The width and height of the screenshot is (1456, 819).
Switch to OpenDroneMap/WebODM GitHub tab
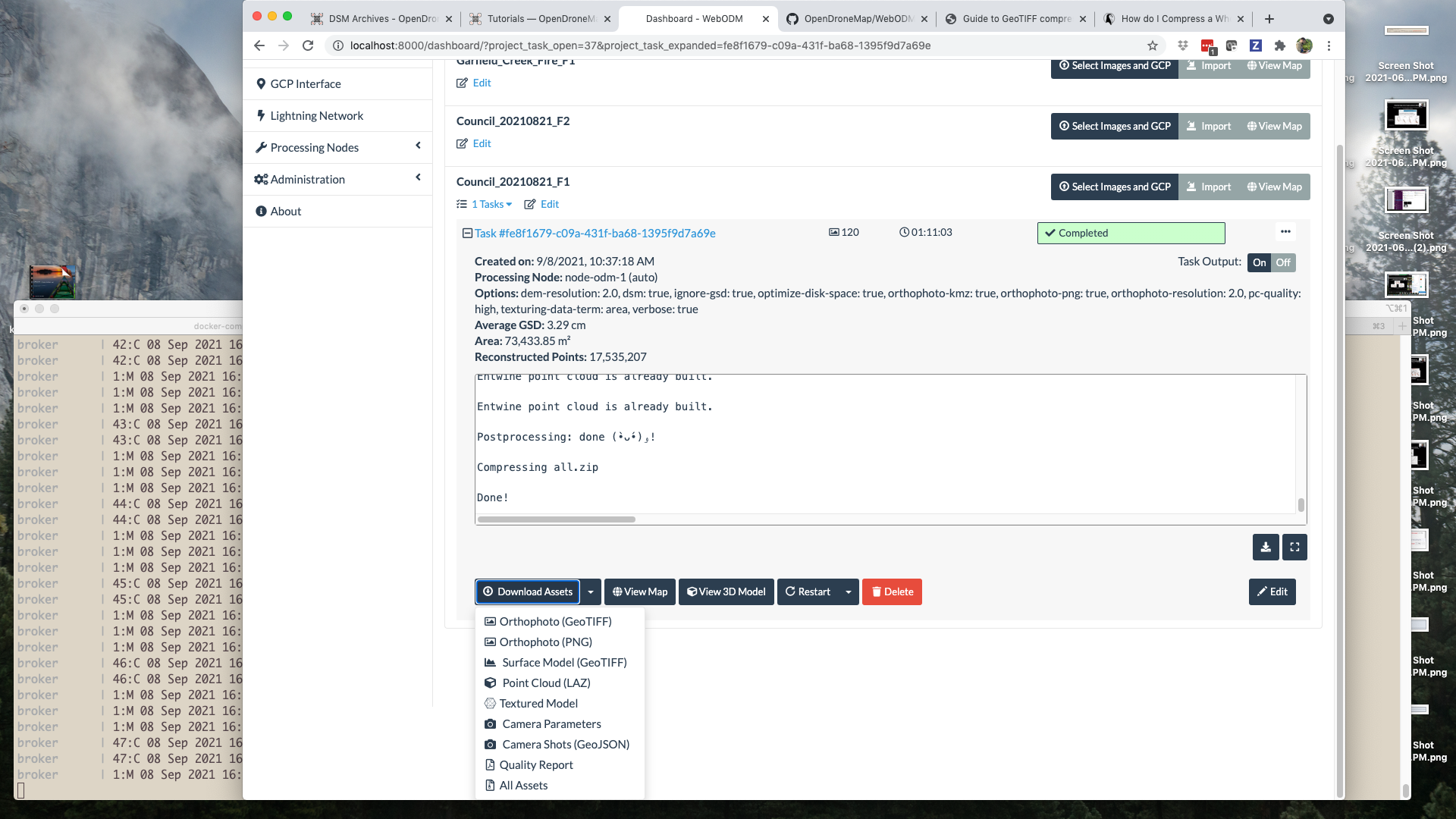coord(857,18)
